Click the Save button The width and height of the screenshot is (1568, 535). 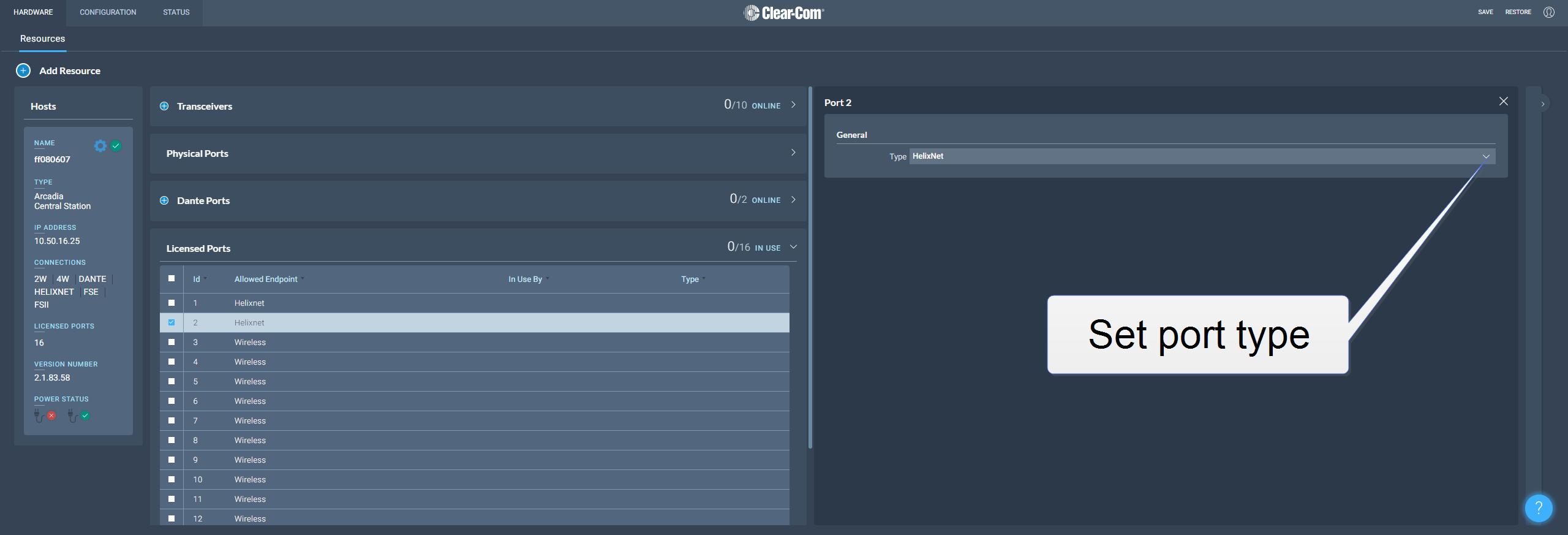click(1485, 12)
